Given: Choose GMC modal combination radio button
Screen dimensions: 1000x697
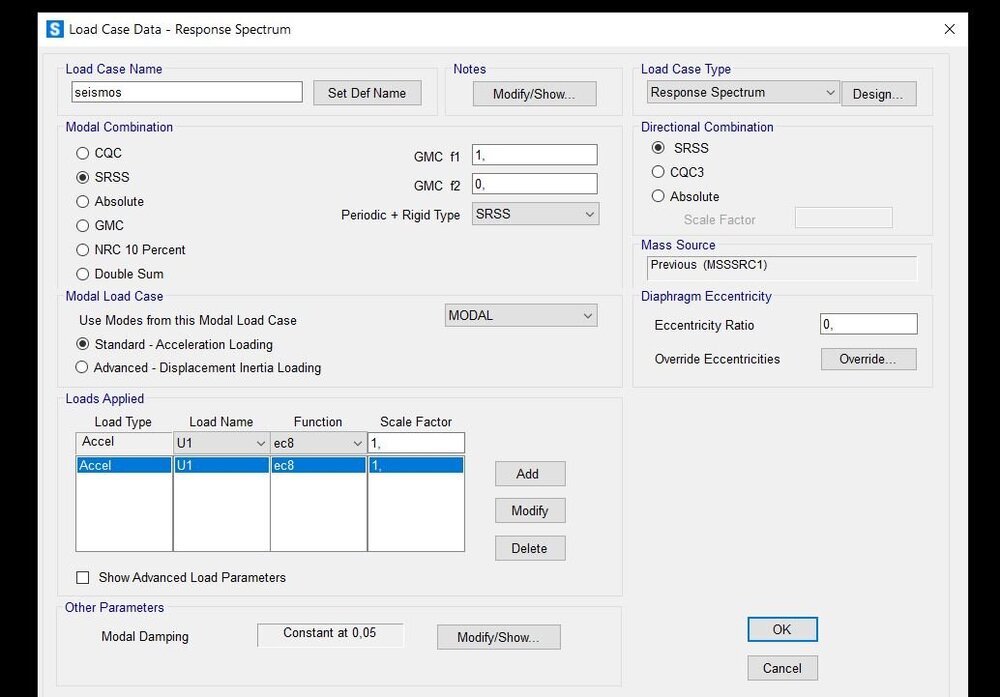Looking at the screenshot, I should [83, 226].
